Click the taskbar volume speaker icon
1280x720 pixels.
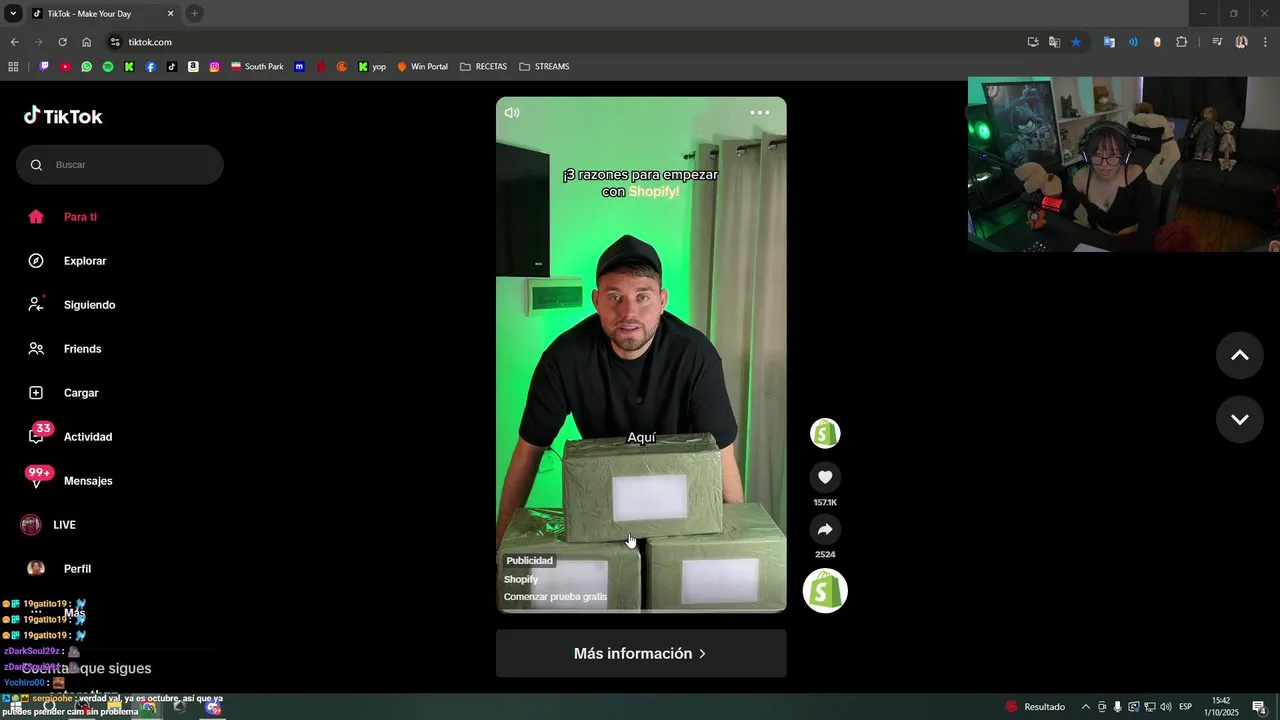1165,707
